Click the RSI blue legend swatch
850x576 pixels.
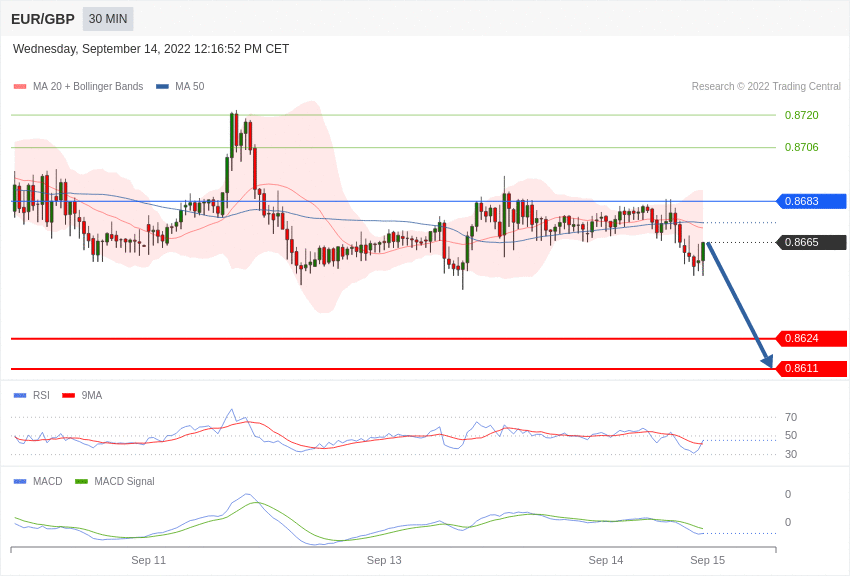click(x=20, y=396)
